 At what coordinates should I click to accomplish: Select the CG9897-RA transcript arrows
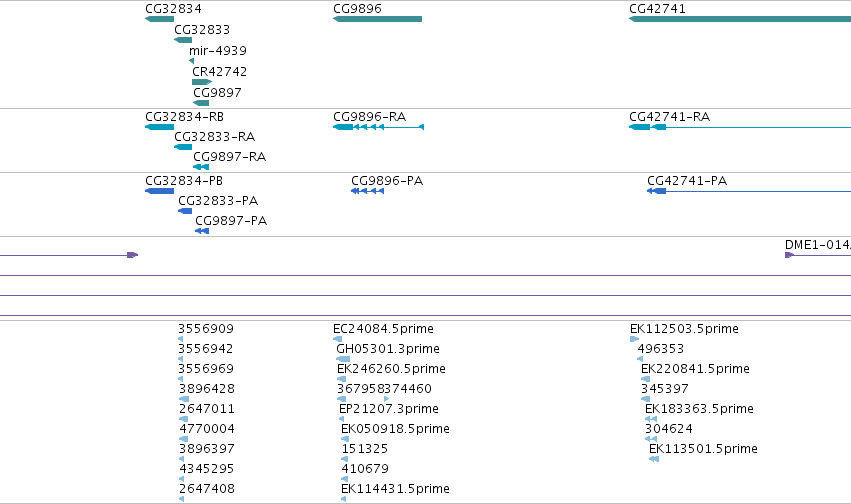tap(201, 167)
